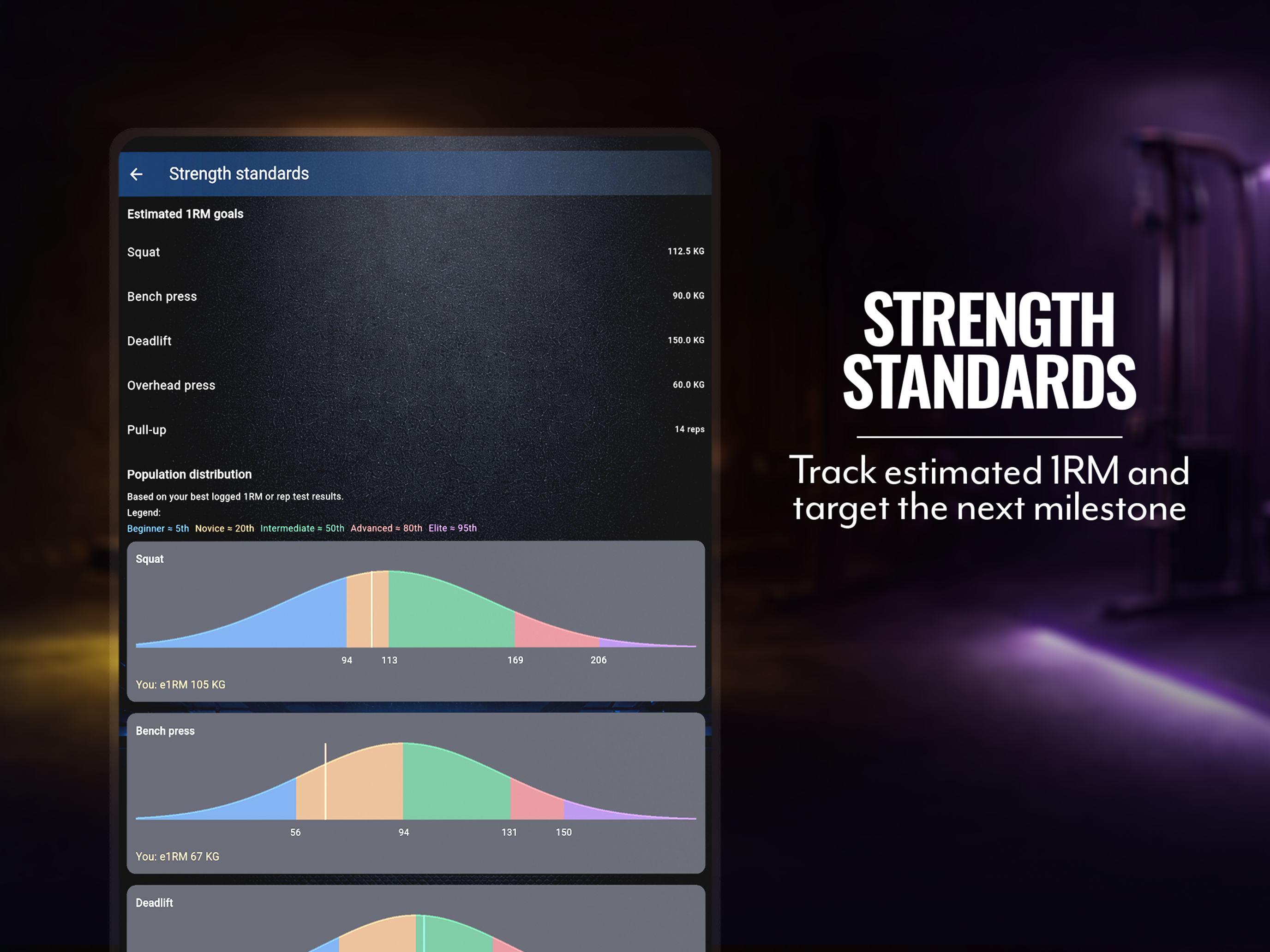Image resolution: width=1270 pixels, height=952 pixels.
Task: Click 'You: e1RM 67 KG' in Bench press card
Action: pyautogui.click(x=177, y=857)
